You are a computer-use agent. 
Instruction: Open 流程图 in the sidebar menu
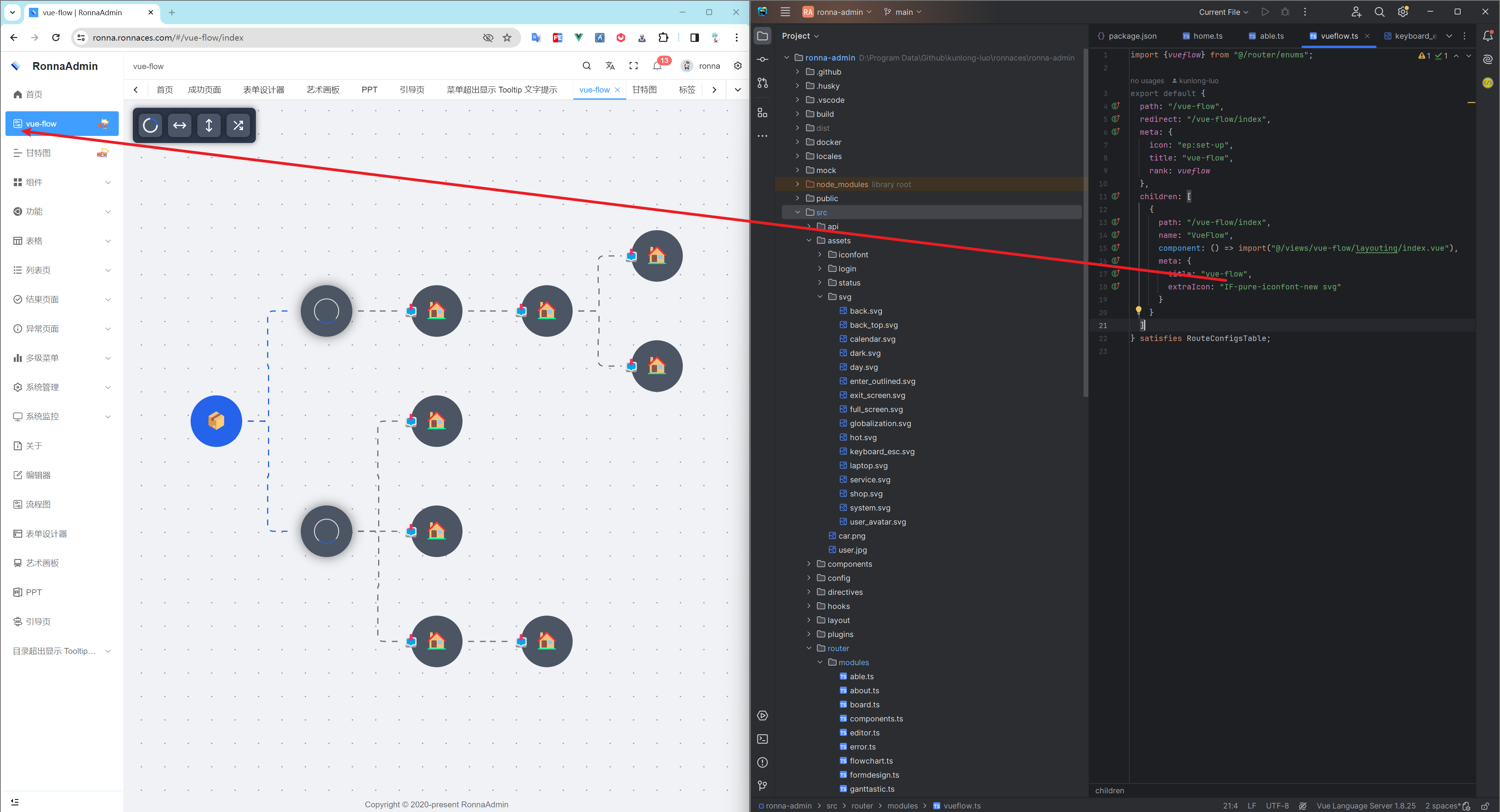tap(62, 505)
